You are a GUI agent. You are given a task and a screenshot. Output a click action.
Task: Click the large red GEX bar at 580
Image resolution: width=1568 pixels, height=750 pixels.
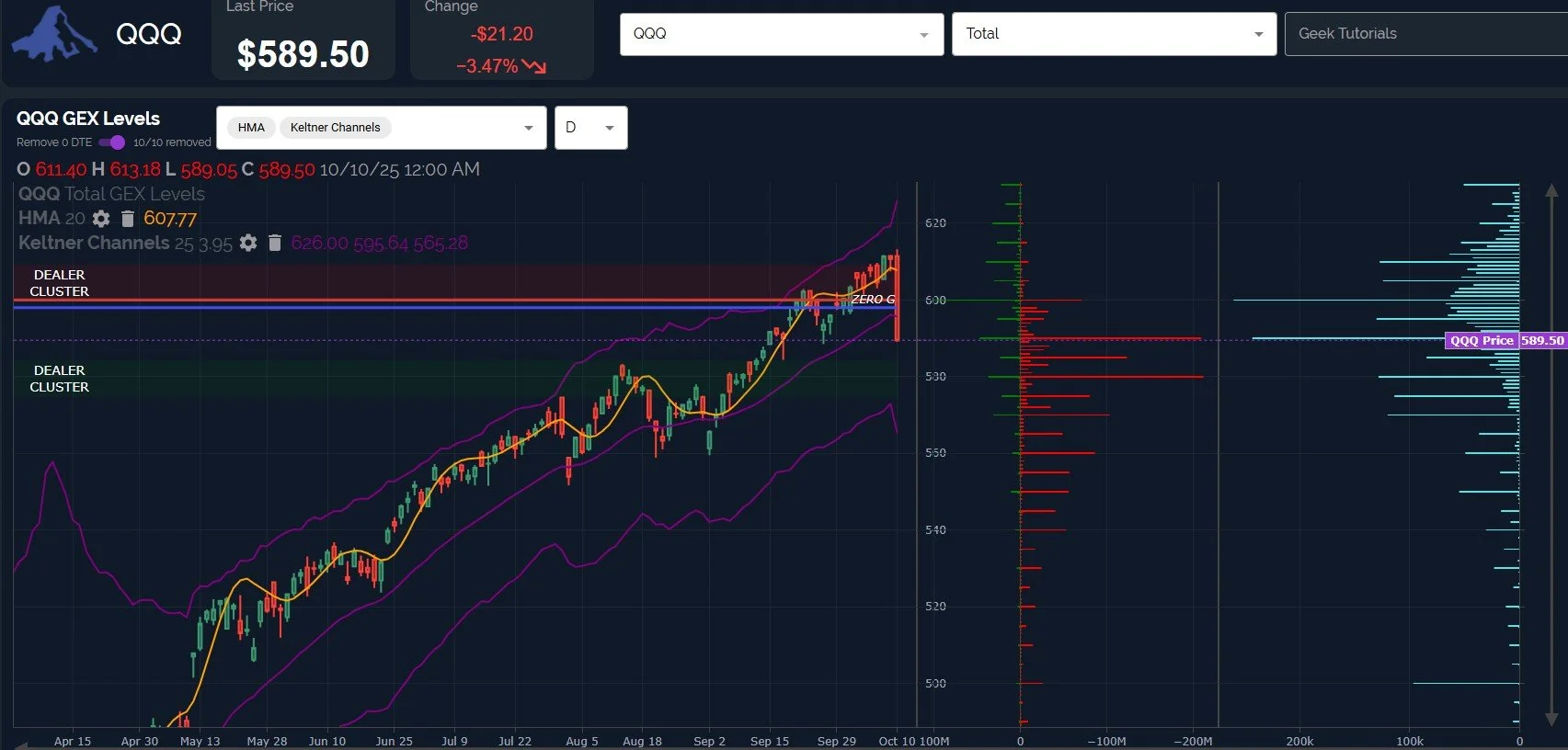1112,377
